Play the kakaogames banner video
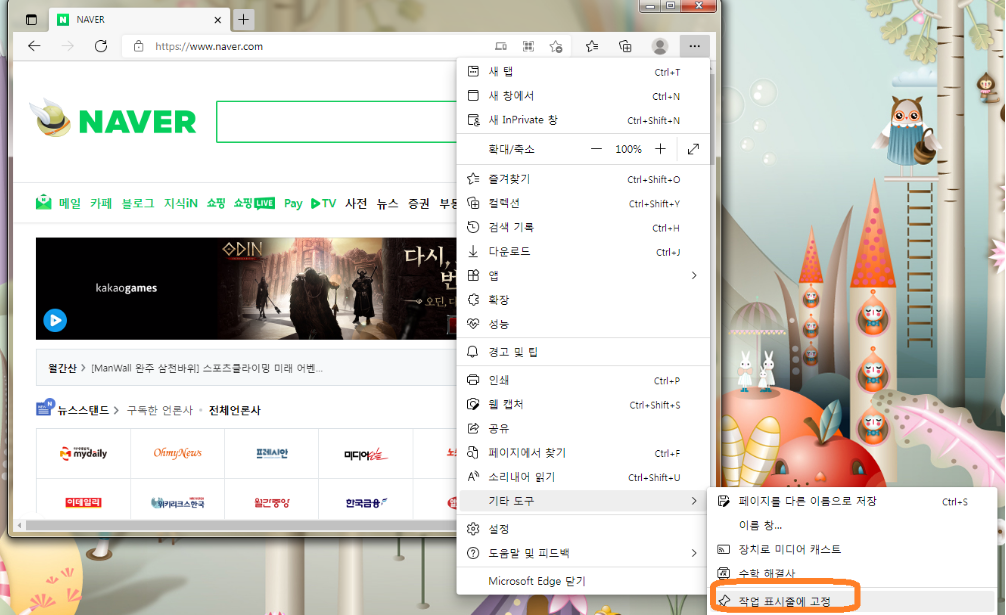 55,320
